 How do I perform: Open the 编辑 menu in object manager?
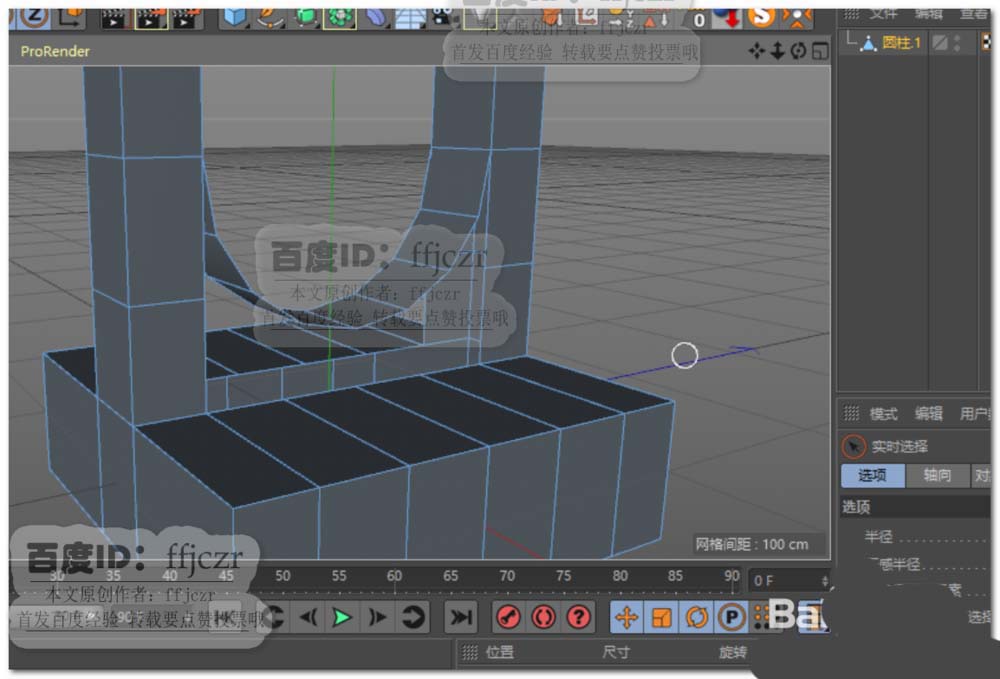[928, 13]
